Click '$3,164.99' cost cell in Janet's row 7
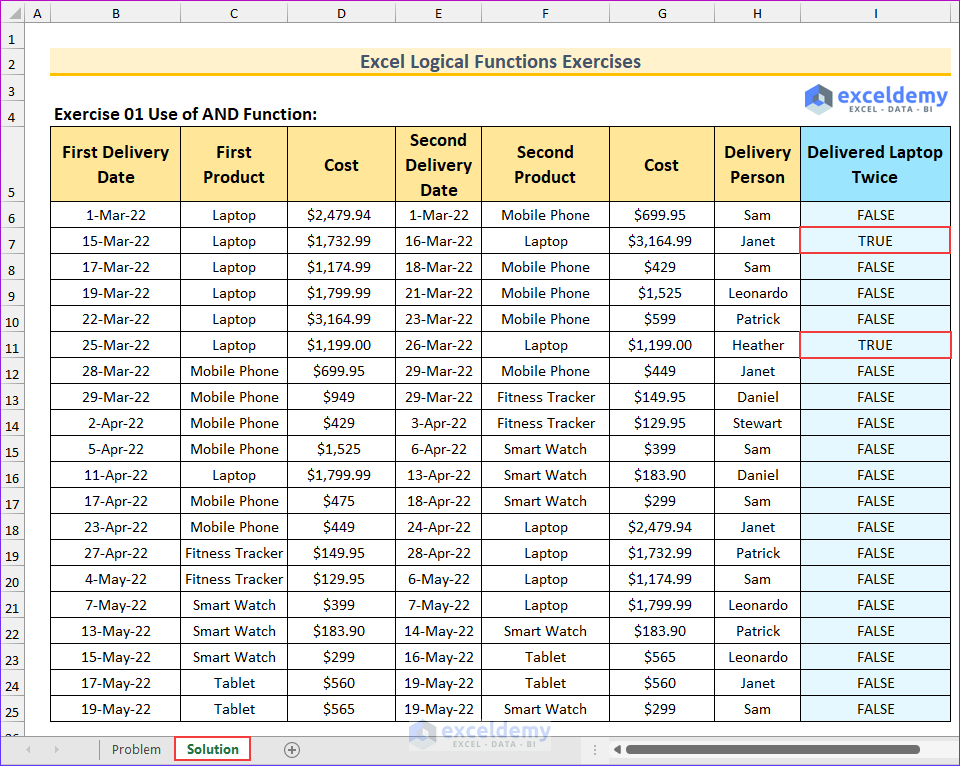 point(662,241)
